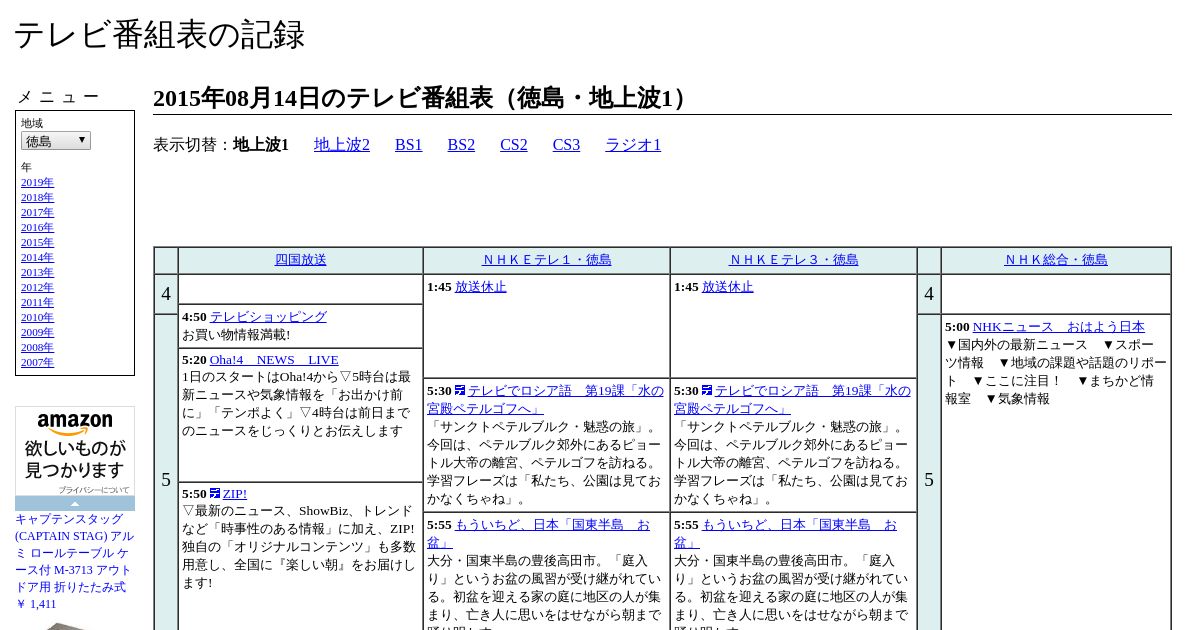
Task: Click the お買い物情報満載! description text
Action: (236, 335)
